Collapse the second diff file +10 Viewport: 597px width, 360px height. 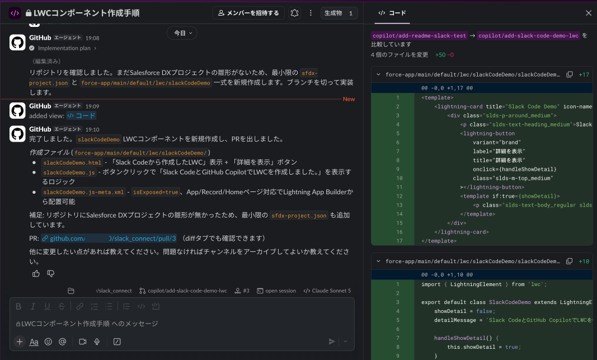pos(378,261)
